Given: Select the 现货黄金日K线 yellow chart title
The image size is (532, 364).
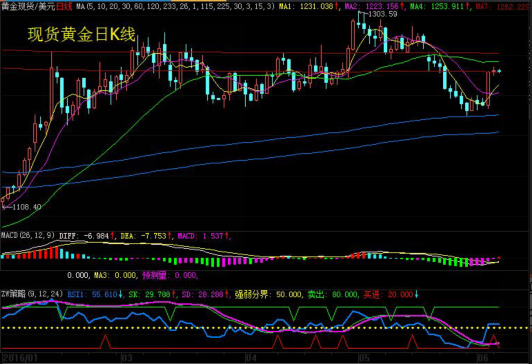Looking at the screenshot, I should point(82,34).
